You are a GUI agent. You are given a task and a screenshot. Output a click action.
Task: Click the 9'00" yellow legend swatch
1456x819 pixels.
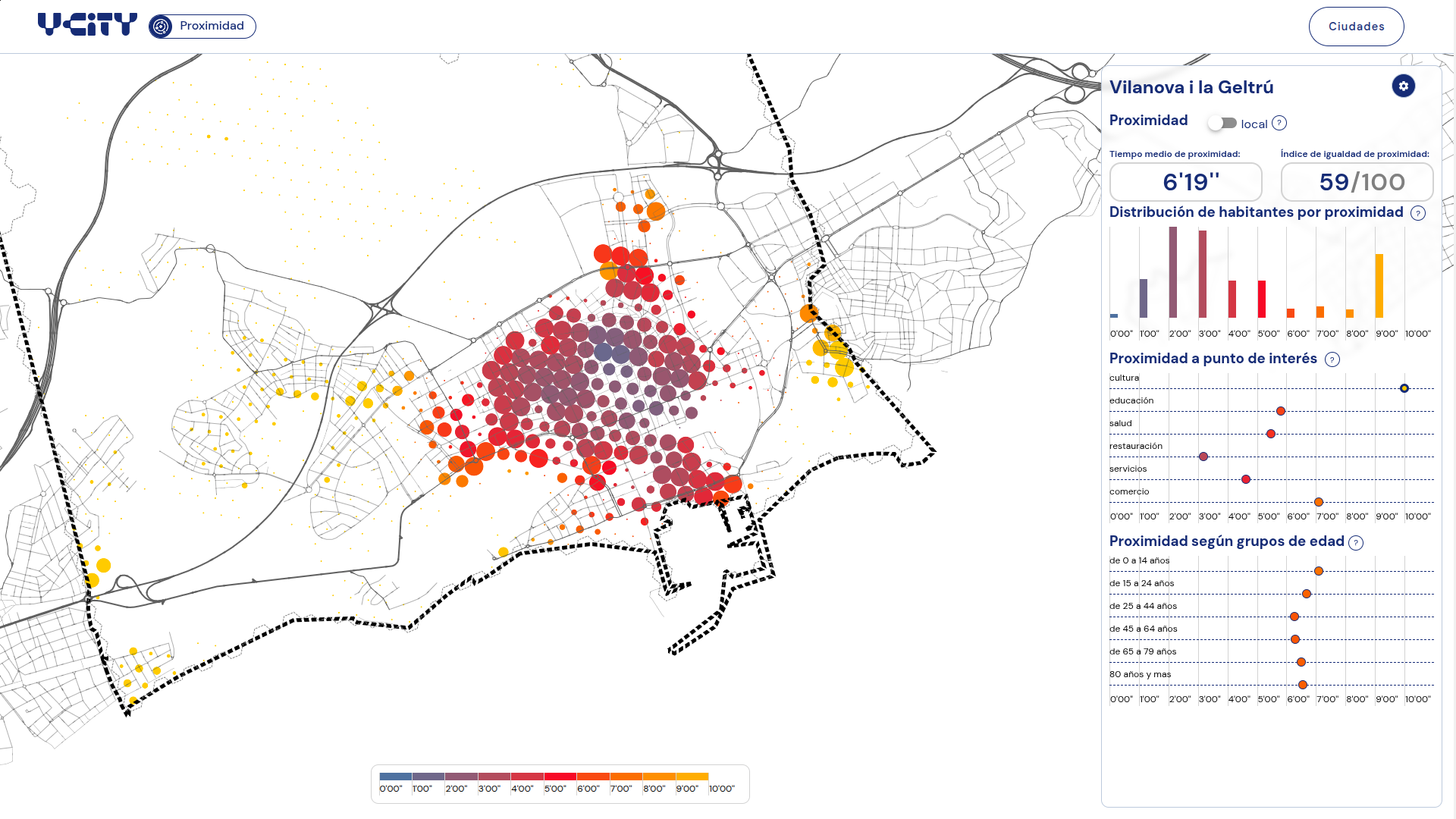click(x=692, y=777)
